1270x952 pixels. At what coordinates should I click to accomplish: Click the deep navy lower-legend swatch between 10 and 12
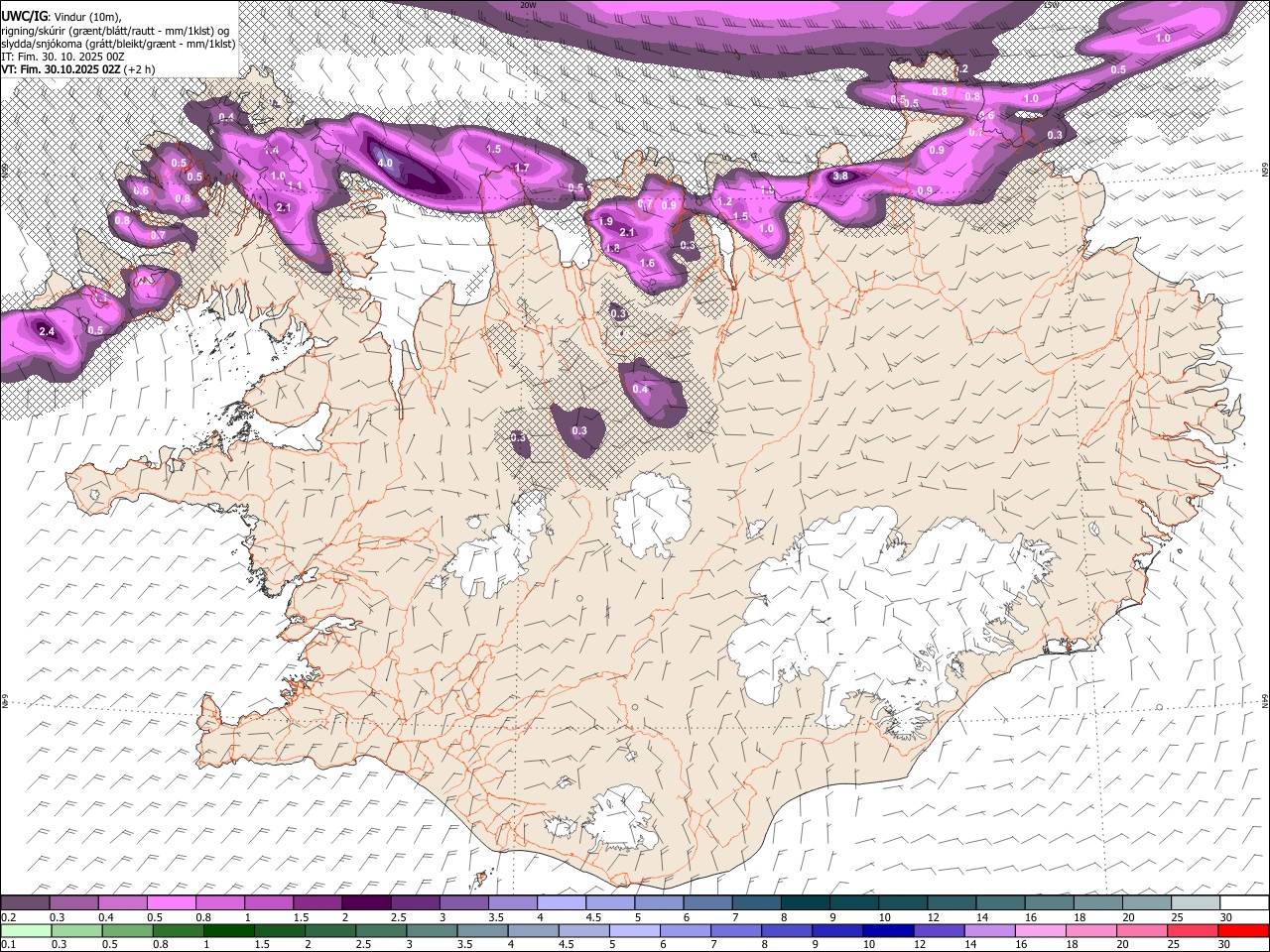point(888,930)
